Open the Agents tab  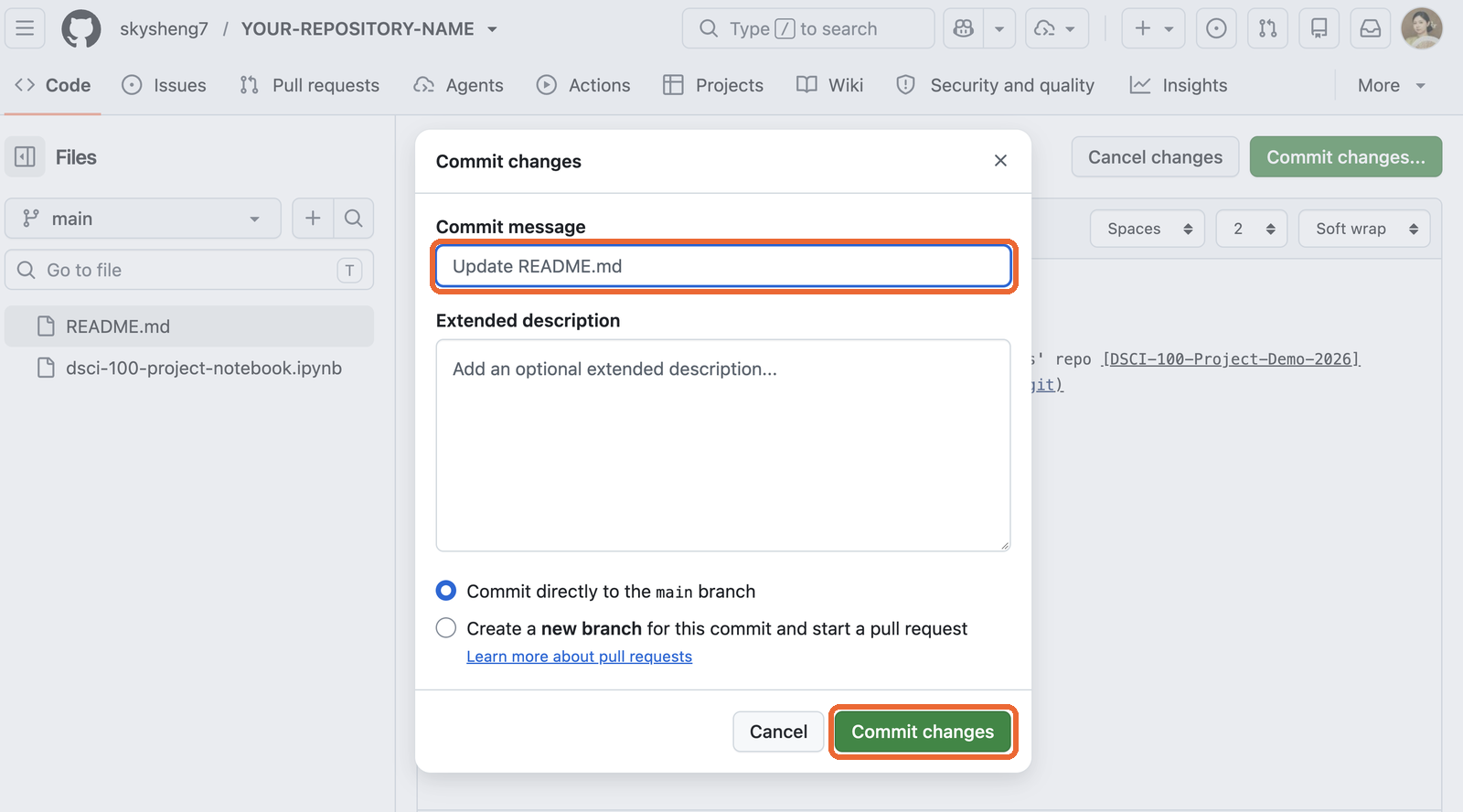click(x=459, y=85)
